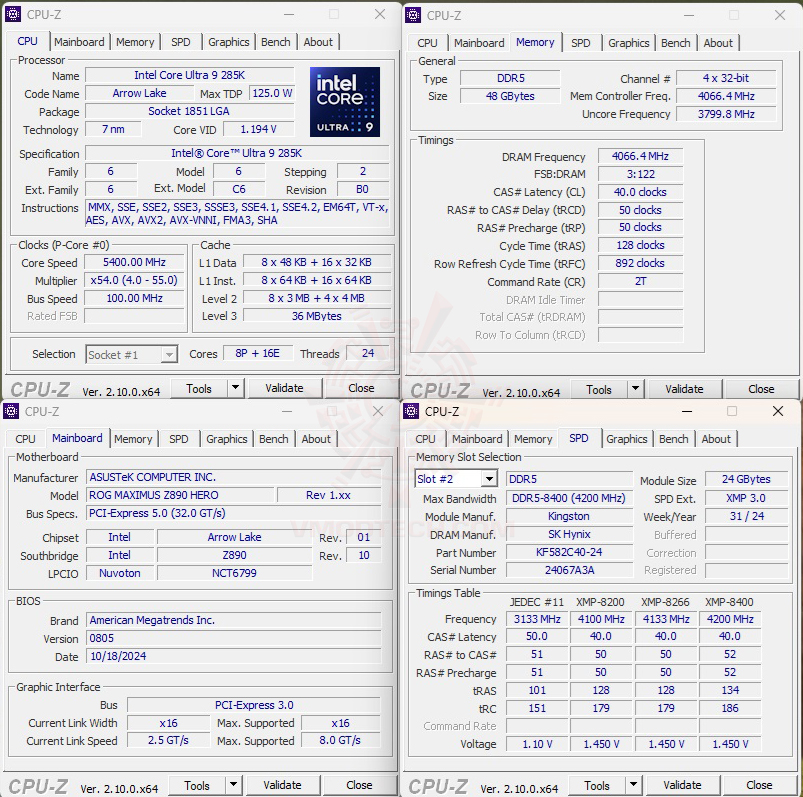The height and width of the screenshot is (797, 803).
Task: Select SPD tab in top-right Memory window
Action: [x=580, y=43]
